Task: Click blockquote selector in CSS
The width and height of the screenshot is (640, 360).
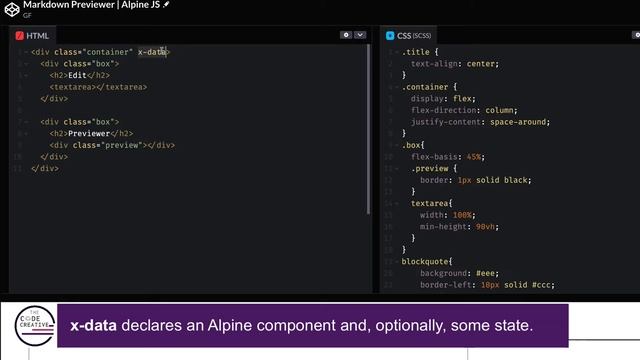Action: (425, 261)
